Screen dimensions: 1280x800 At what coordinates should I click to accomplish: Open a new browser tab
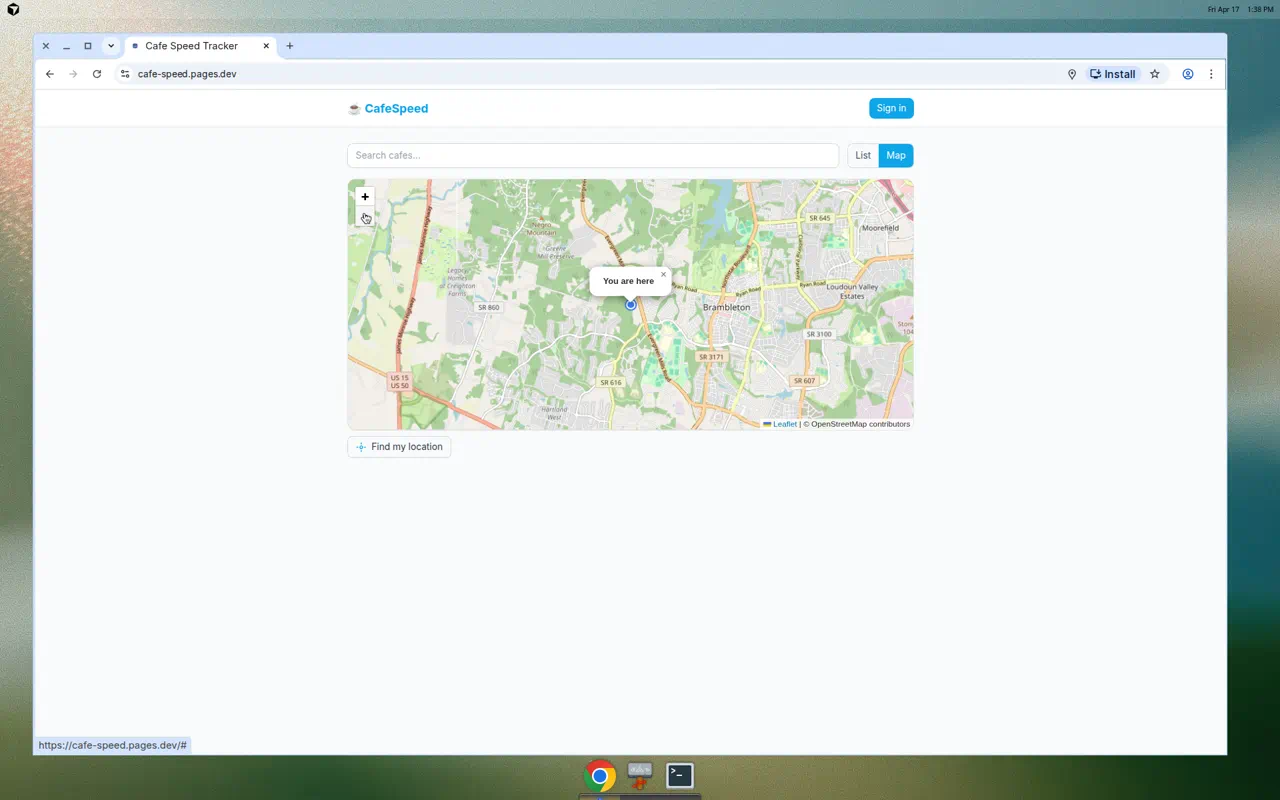[x=290, y=46]
